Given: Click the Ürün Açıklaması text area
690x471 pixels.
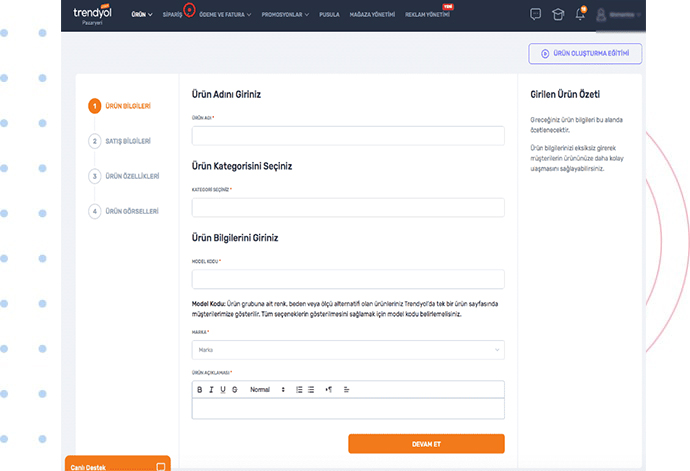Looking at the screenshot, I should [348, 409].
